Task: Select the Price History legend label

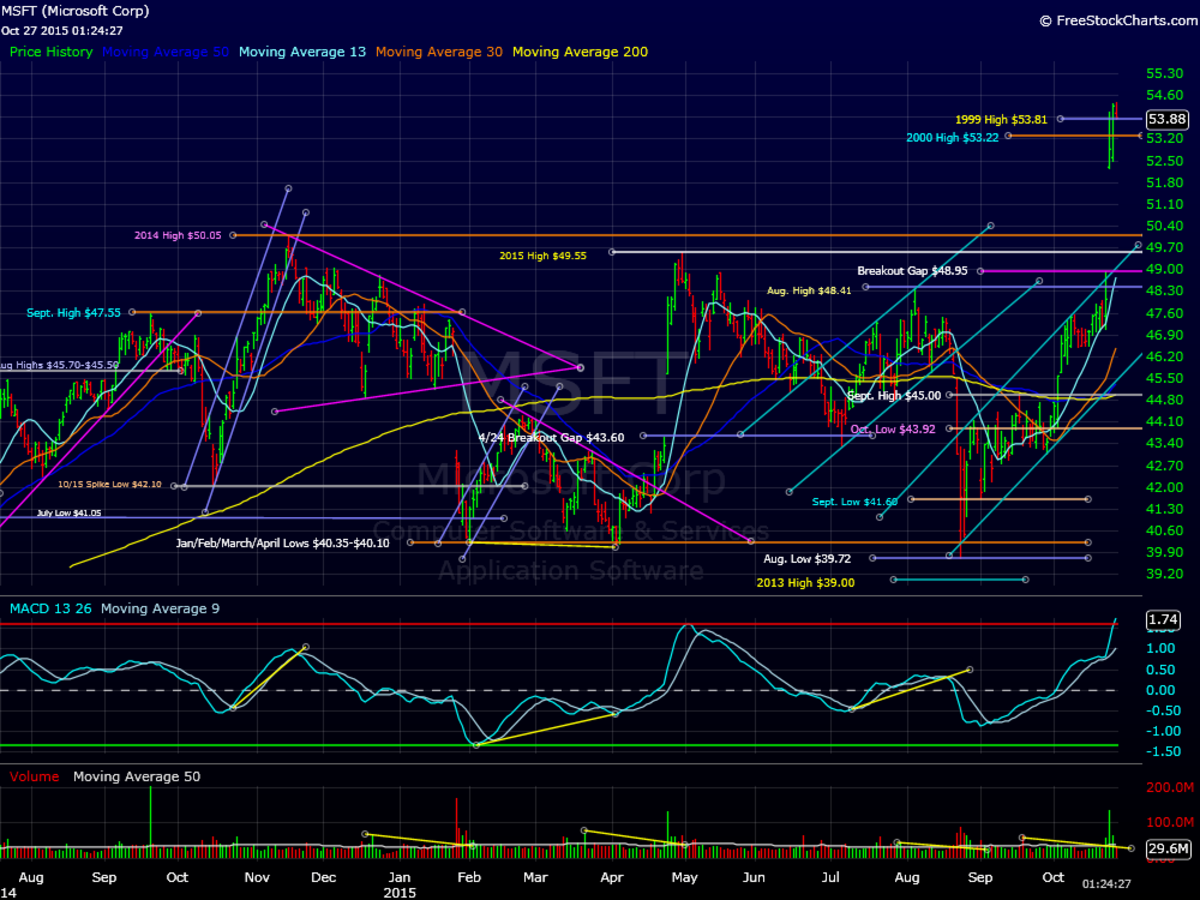Action: pos(51,52)
